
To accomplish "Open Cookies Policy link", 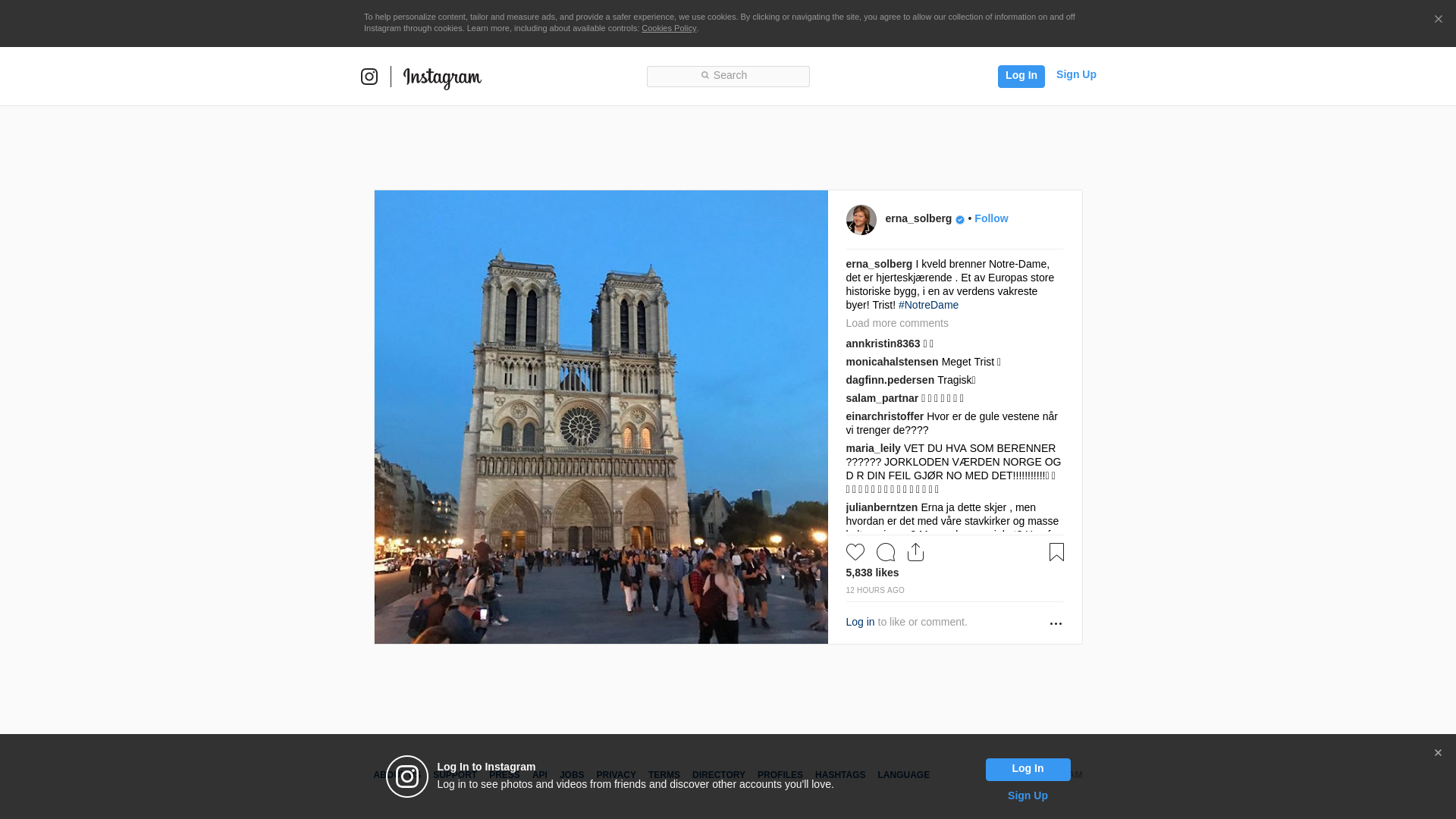I will click(x=668, y=28).
